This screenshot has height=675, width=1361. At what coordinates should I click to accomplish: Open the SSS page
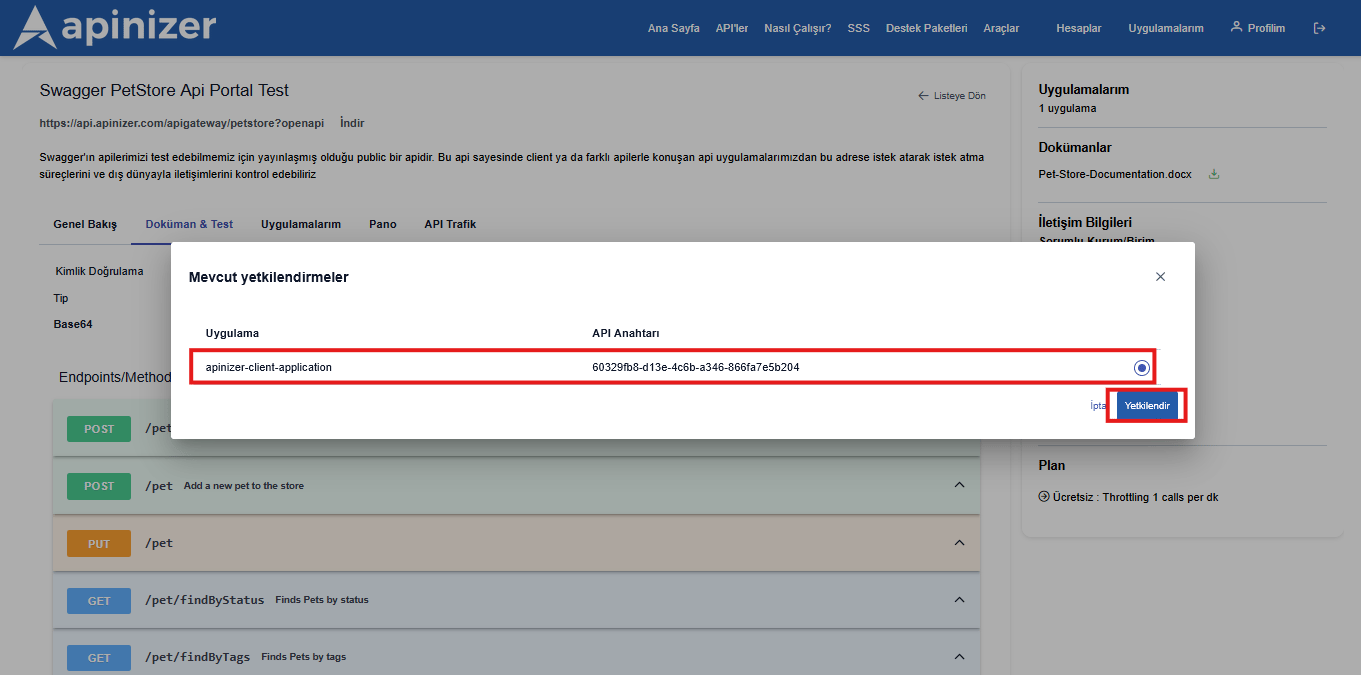[x=858, y=28]
